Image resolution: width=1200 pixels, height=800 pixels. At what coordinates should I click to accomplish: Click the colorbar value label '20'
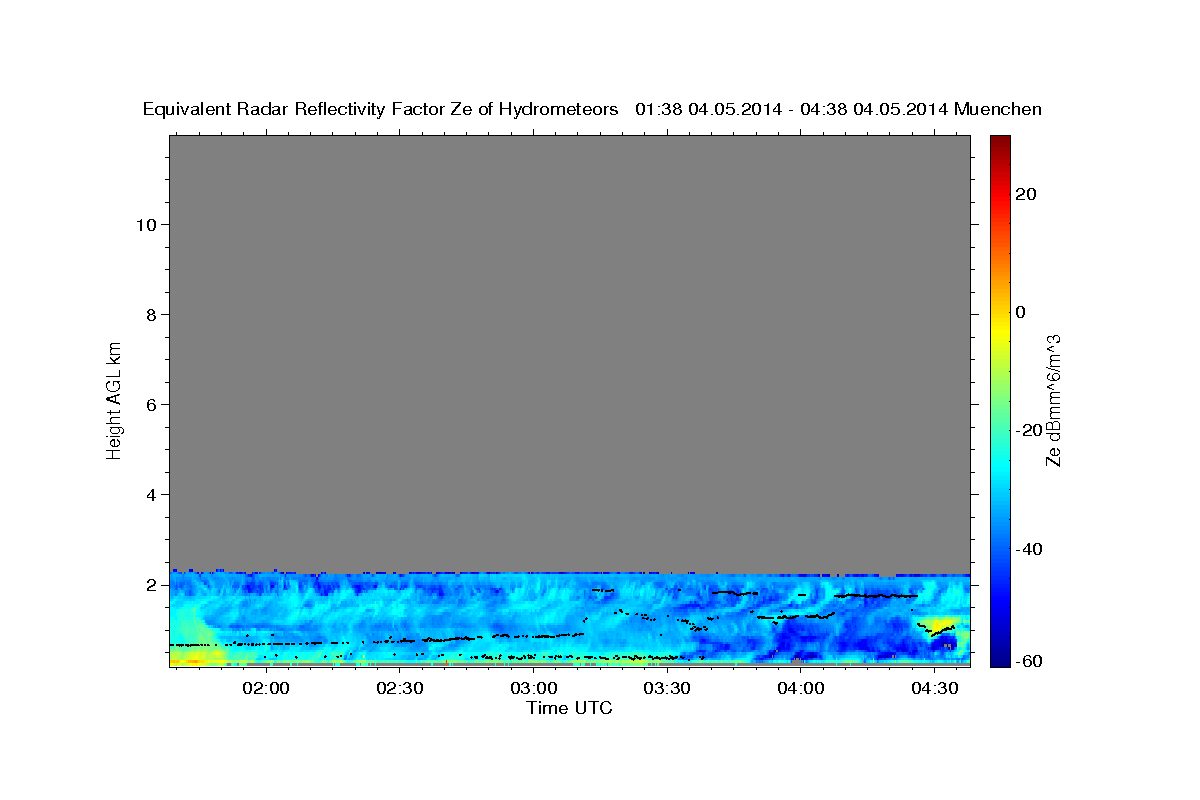pos(1027,193)
